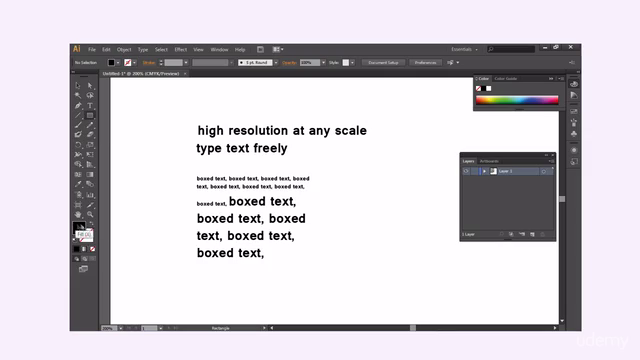Enable Draw Behind mode
The width and height of the screenshot is (640, 360).
pyautogui.click(x=84, y=259)
